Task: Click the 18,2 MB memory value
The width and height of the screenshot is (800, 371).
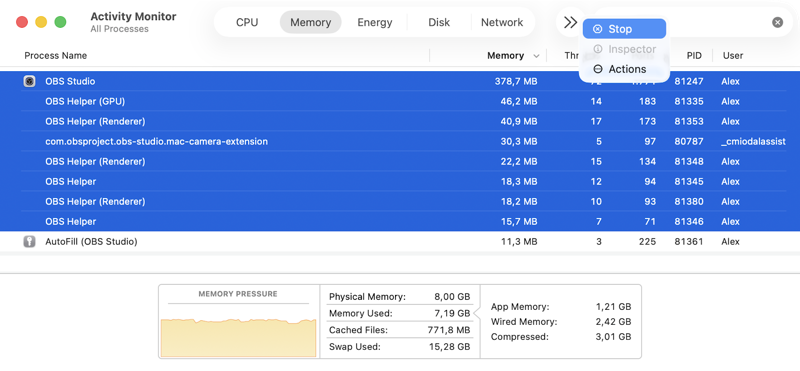Action: click(x=518, y=201)
